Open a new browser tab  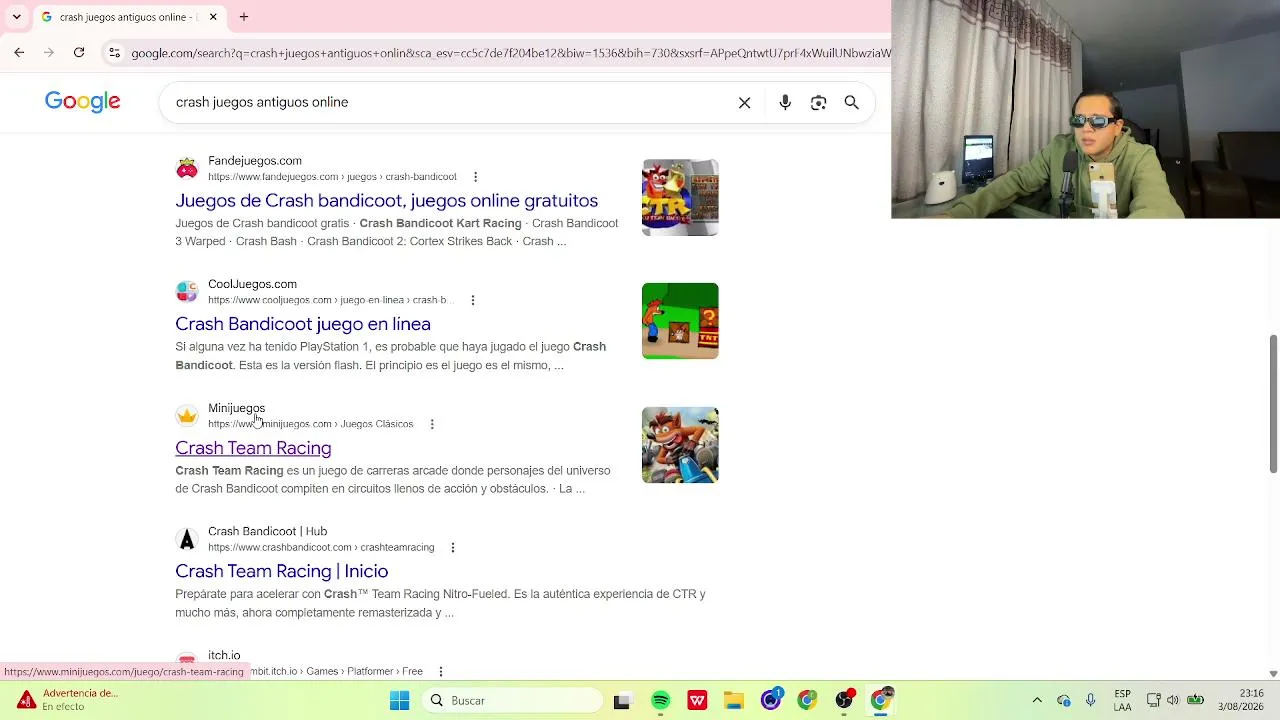(x=244, y=17)
